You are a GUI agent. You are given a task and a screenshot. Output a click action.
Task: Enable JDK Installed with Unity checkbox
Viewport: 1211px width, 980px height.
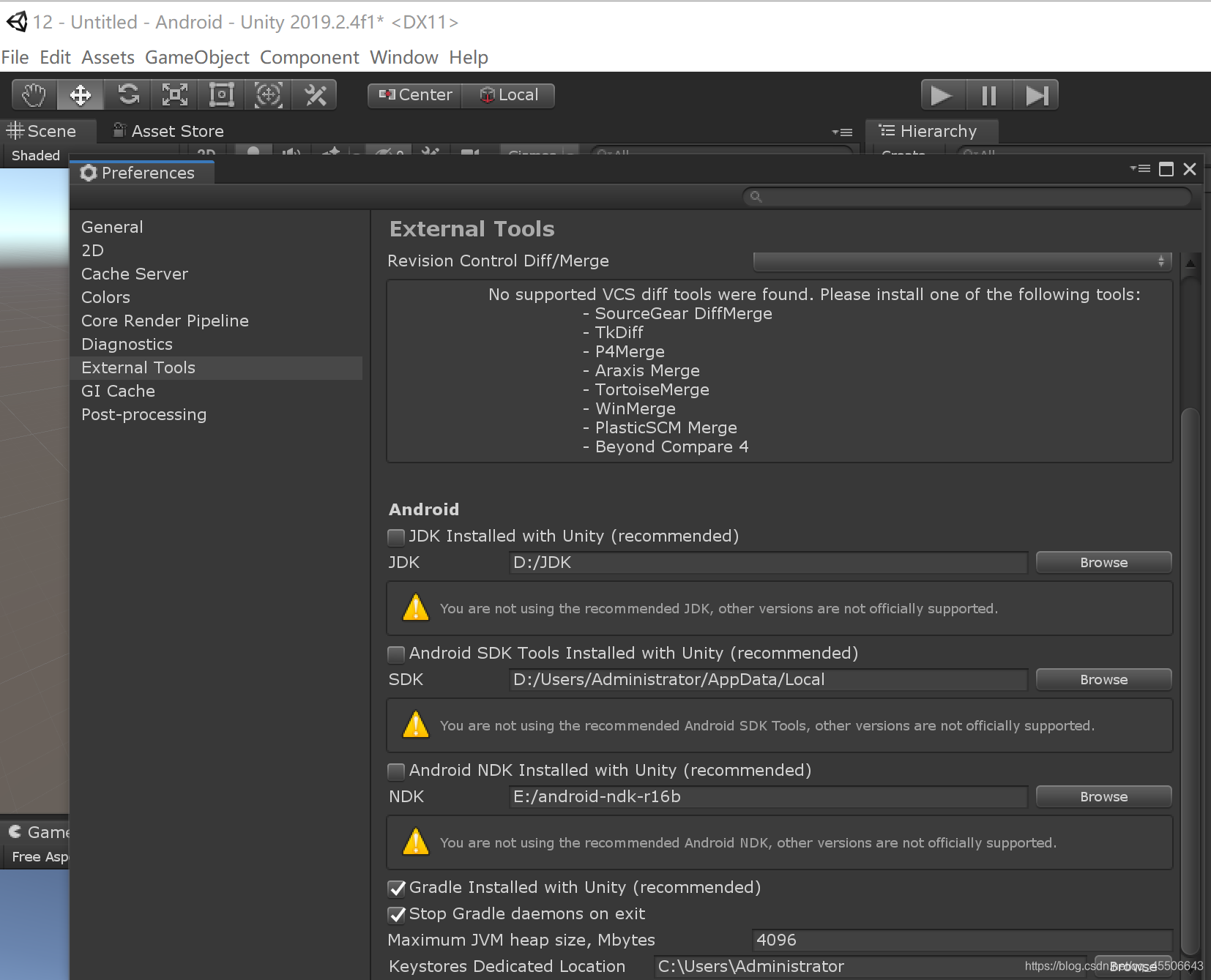(396, 537)
